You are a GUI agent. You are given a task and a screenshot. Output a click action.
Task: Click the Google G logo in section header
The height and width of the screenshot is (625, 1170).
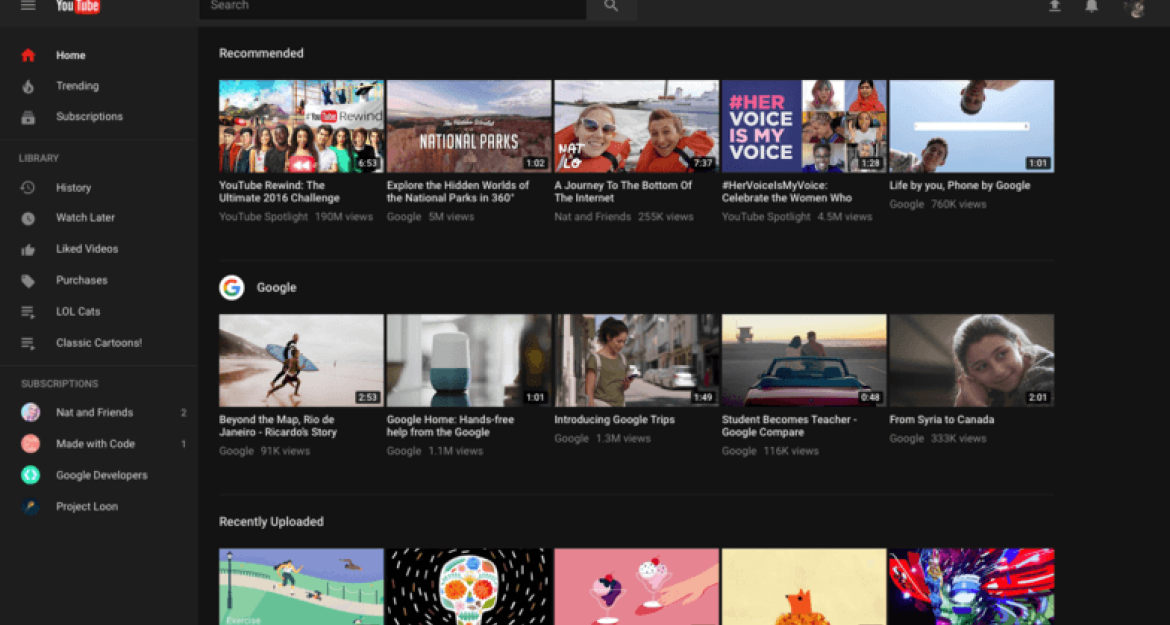(232, 287)
